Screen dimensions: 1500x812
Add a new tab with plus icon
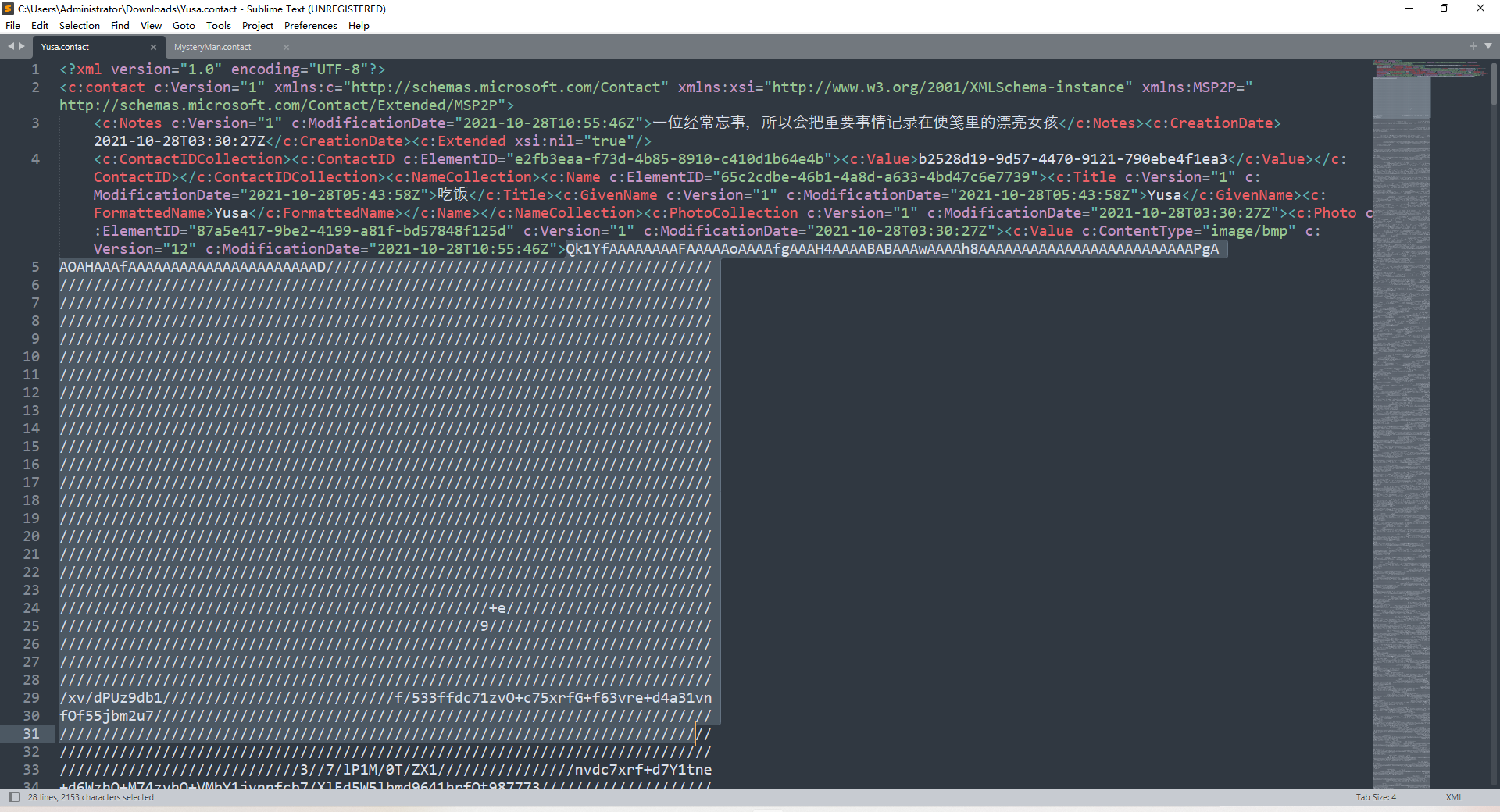click(1473, 46)
